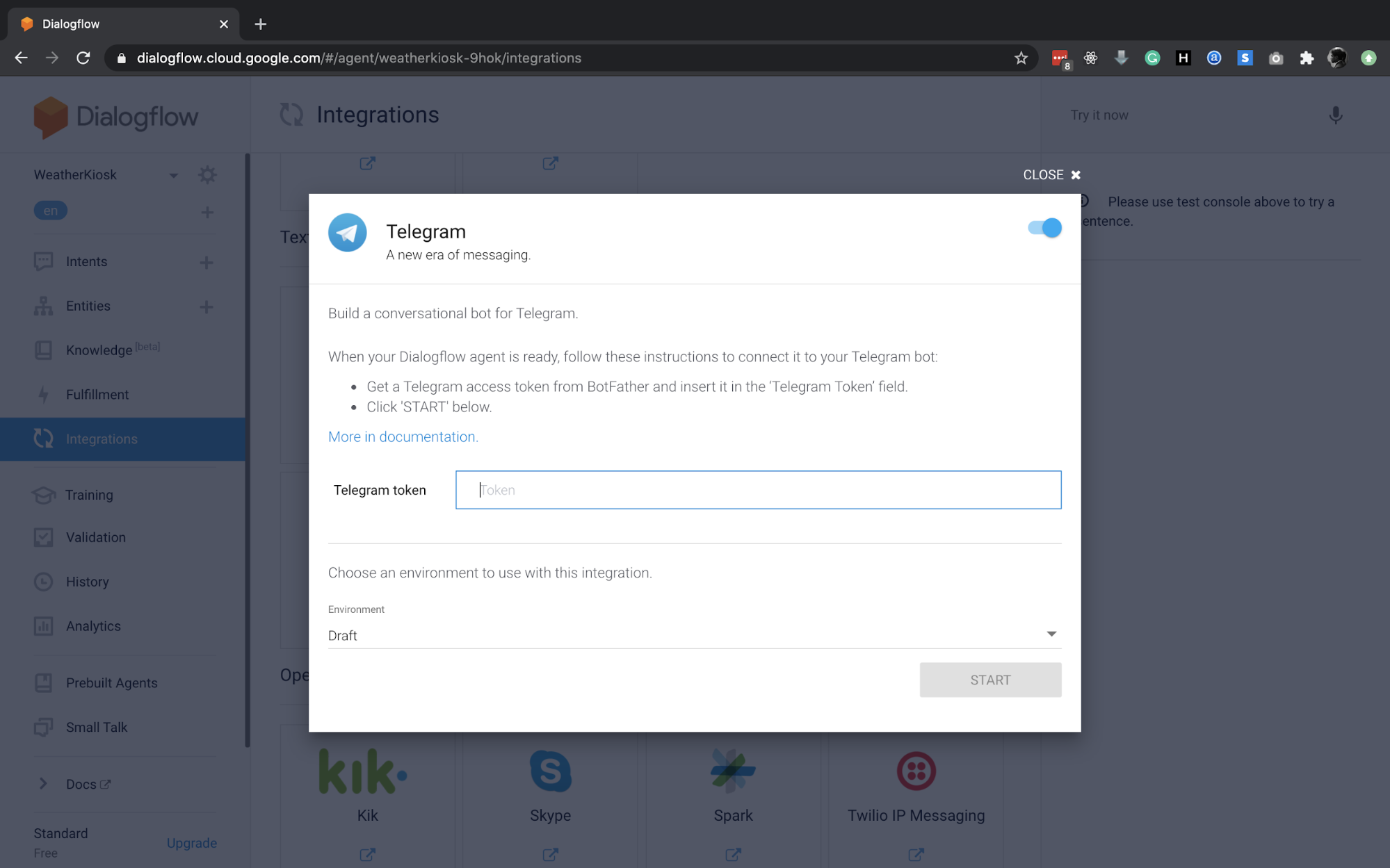The width and height of the screenshot is (1390, 868).
Task: Click the Twilio IP Messaging logo
Action: 916,771
